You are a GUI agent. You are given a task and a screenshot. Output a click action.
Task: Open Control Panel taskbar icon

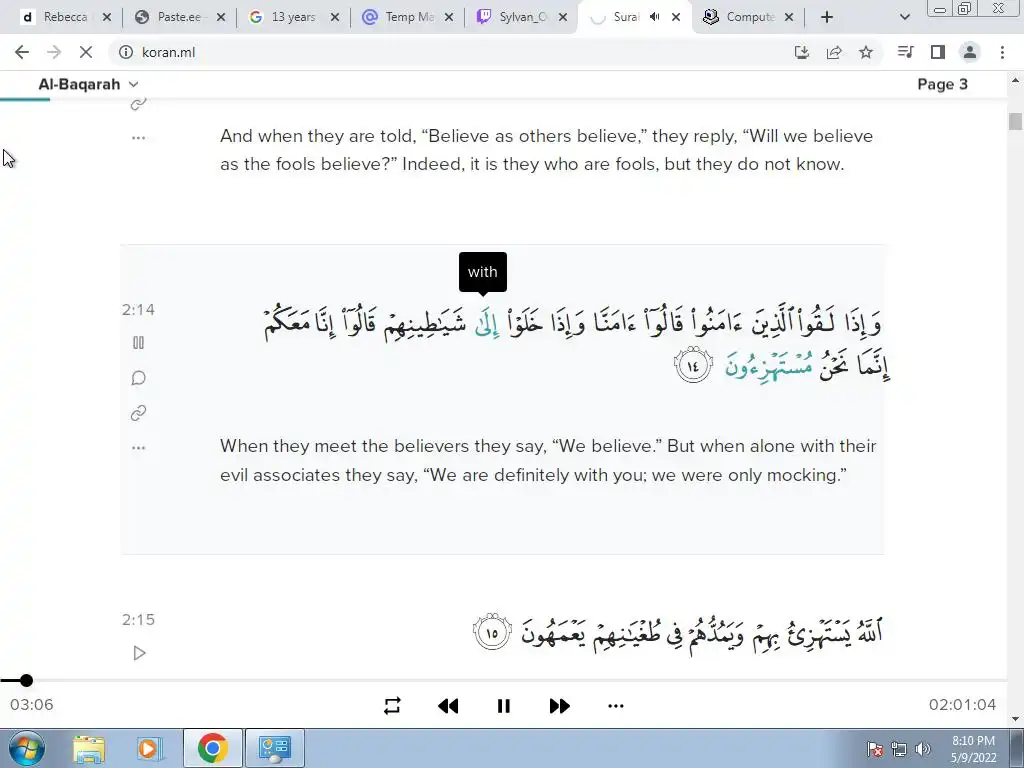click(x=274, y=748)
